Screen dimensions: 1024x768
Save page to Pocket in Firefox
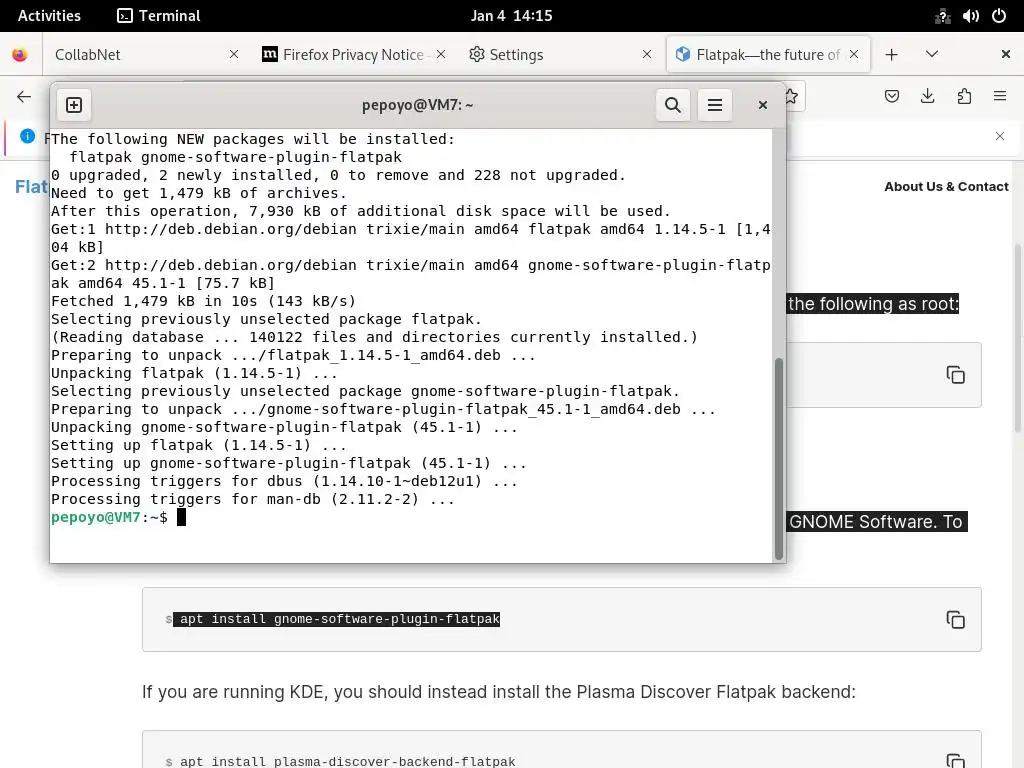pyautogui.click(x=891, y=97)
